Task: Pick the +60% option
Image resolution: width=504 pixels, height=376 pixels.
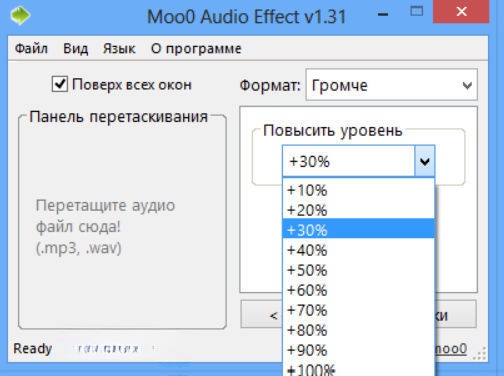Action: point(358,290)
